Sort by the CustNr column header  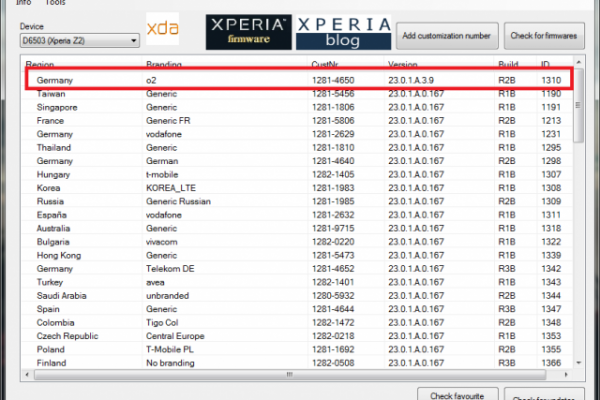(324, 64)
